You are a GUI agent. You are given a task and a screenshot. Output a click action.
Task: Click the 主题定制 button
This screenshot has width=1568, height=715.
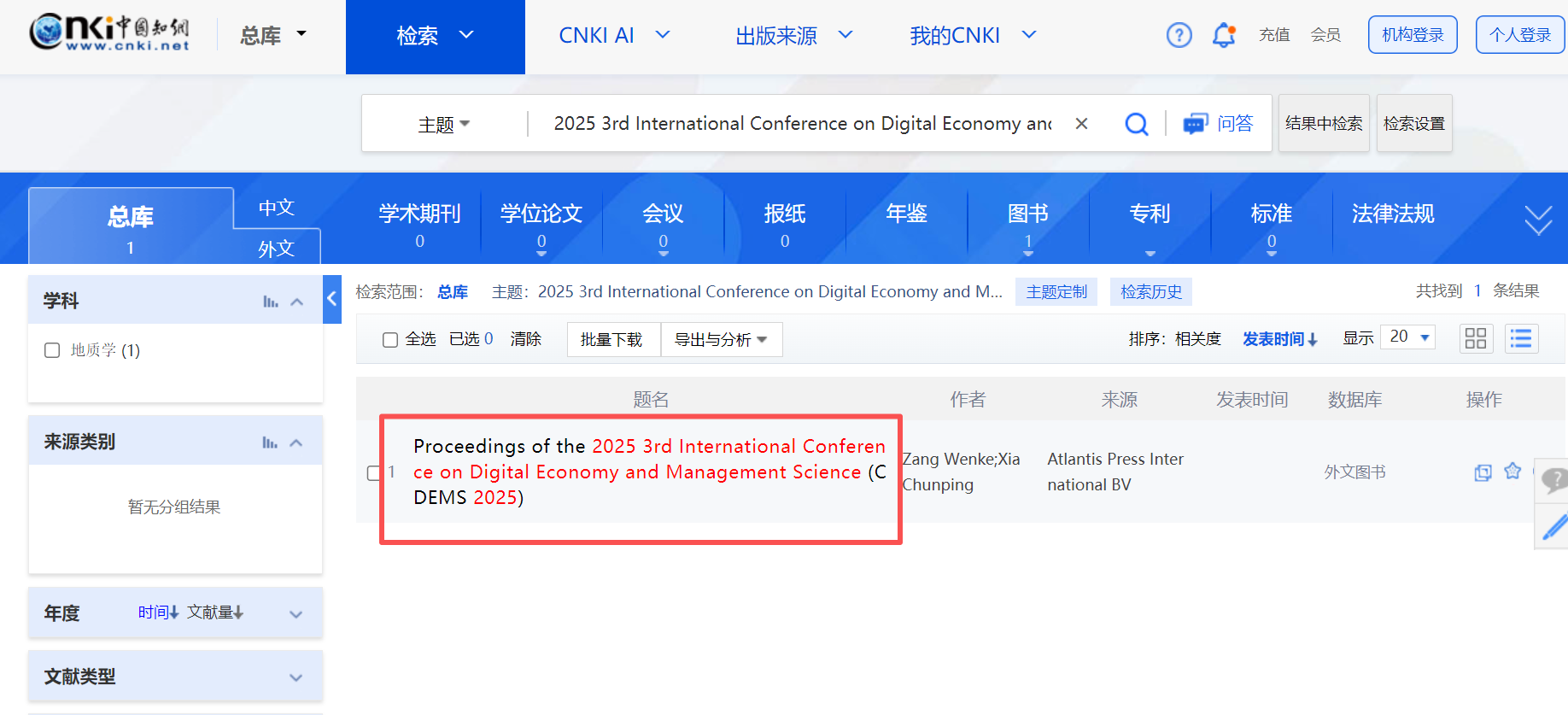tap(1056, 292)
